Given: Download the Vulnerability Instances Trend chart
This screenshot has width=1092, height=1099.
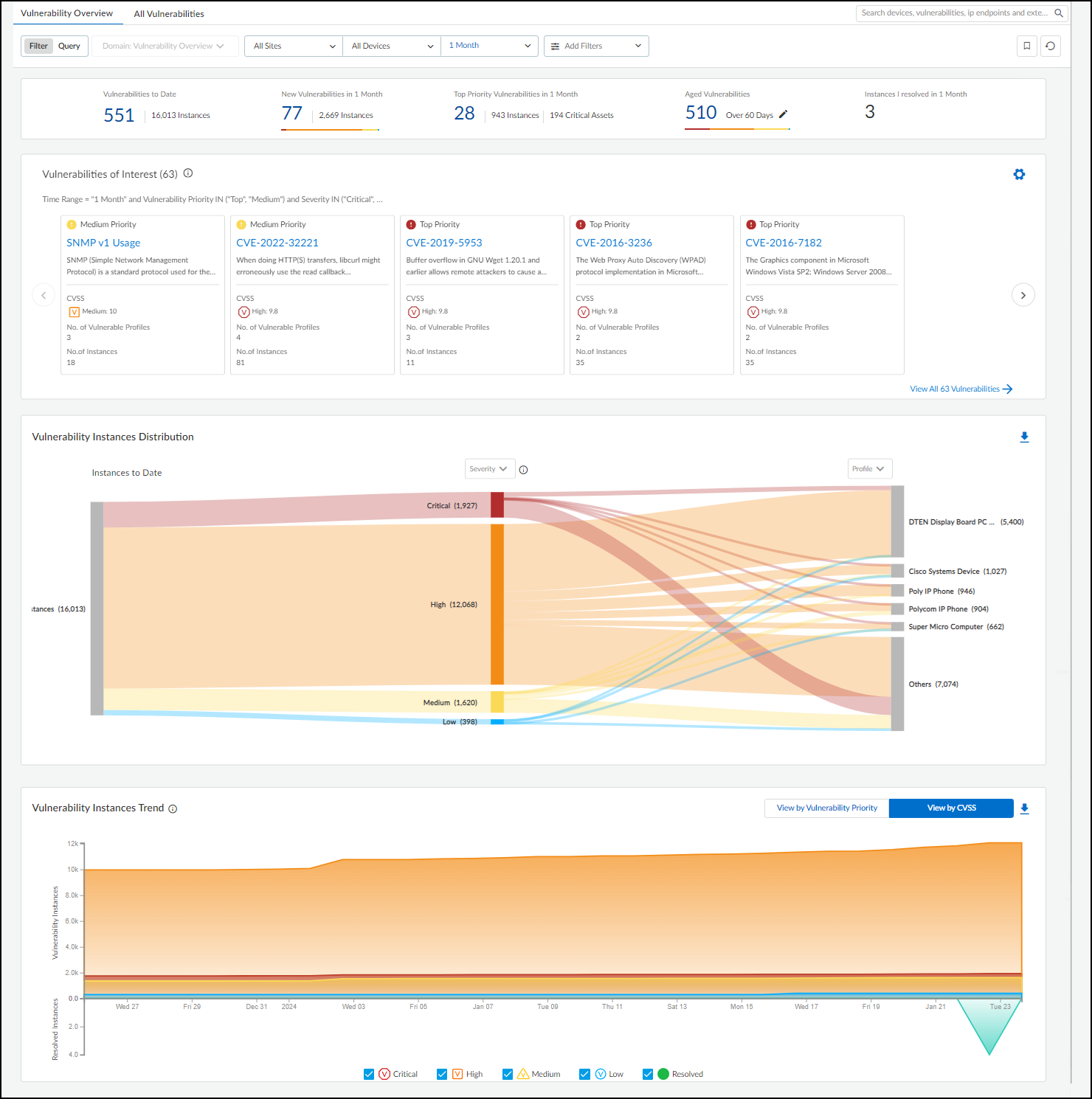Looking at the screenshot, I should tap(1024, 808).
